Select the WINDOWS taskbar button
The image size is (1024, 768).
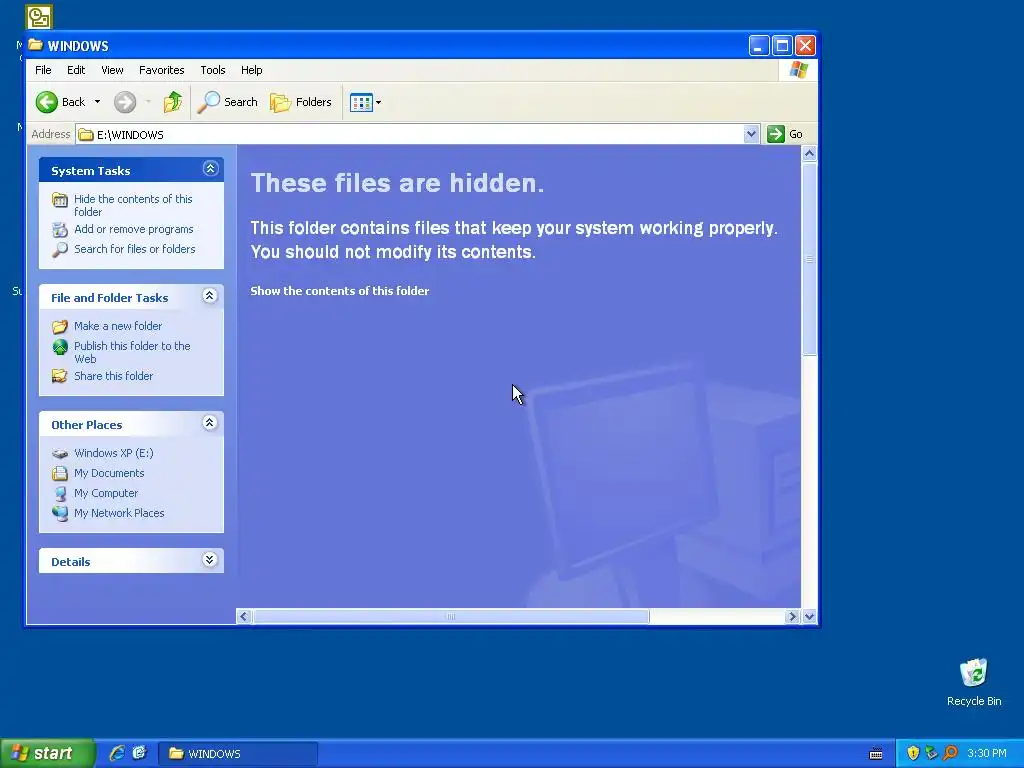[238, 754]
